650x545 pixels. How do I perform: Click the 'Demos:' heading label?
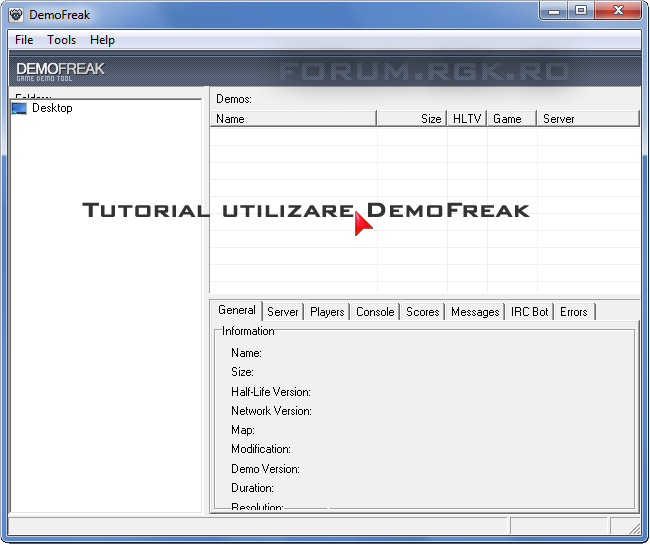coord(234,99)
